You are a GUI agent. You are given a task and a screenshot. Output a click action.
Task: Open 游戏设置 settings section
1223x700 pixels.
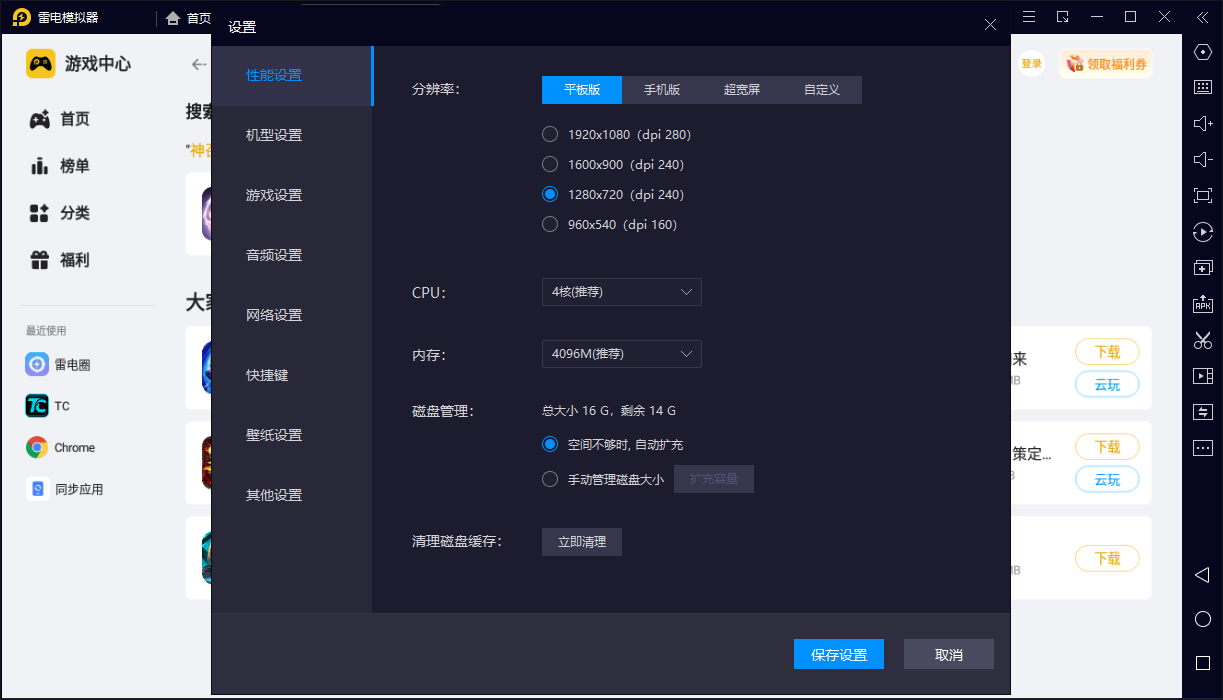pos(292,195)
